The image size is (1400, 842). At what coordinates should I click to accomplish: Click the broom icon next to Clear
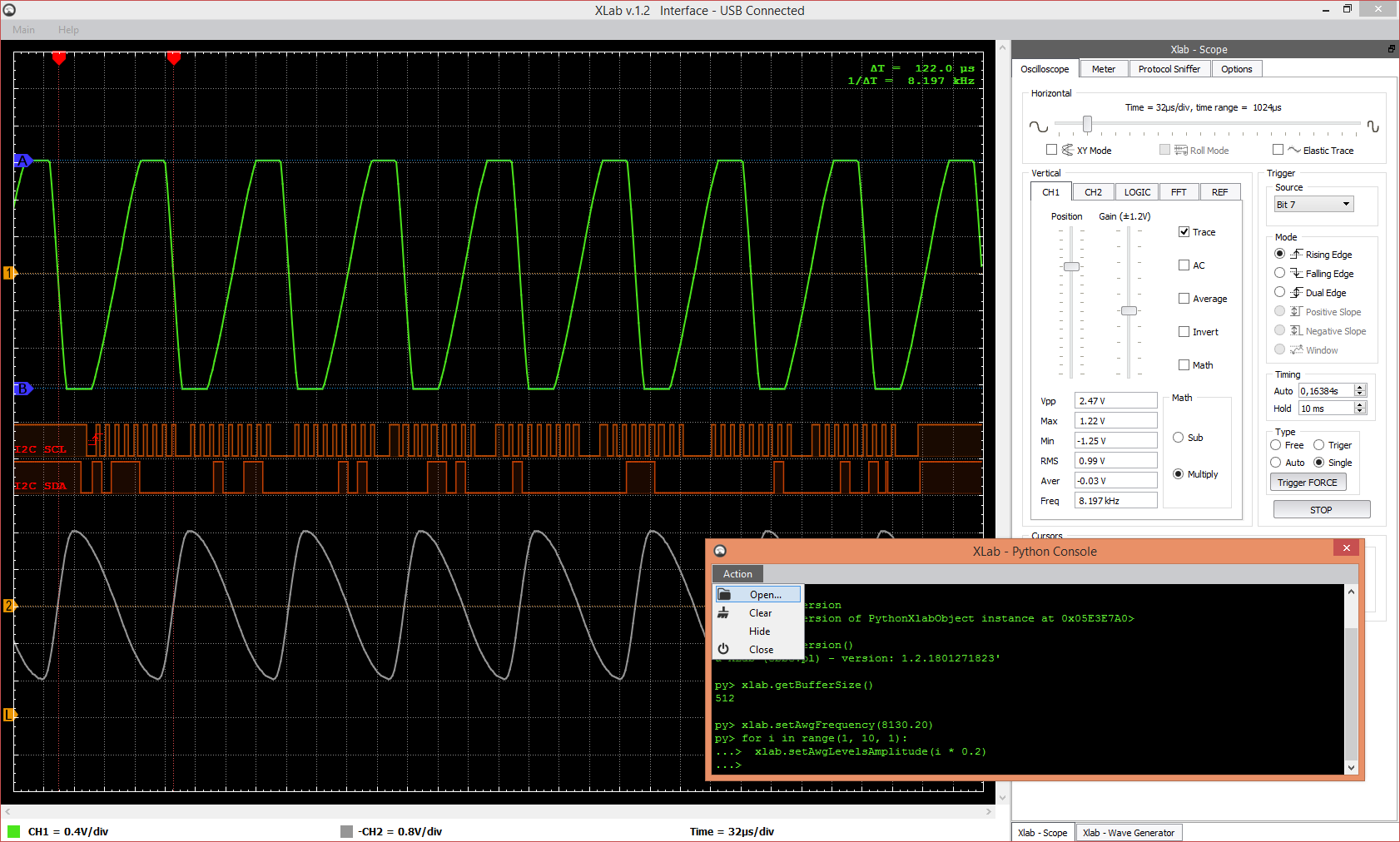[724, 612]
